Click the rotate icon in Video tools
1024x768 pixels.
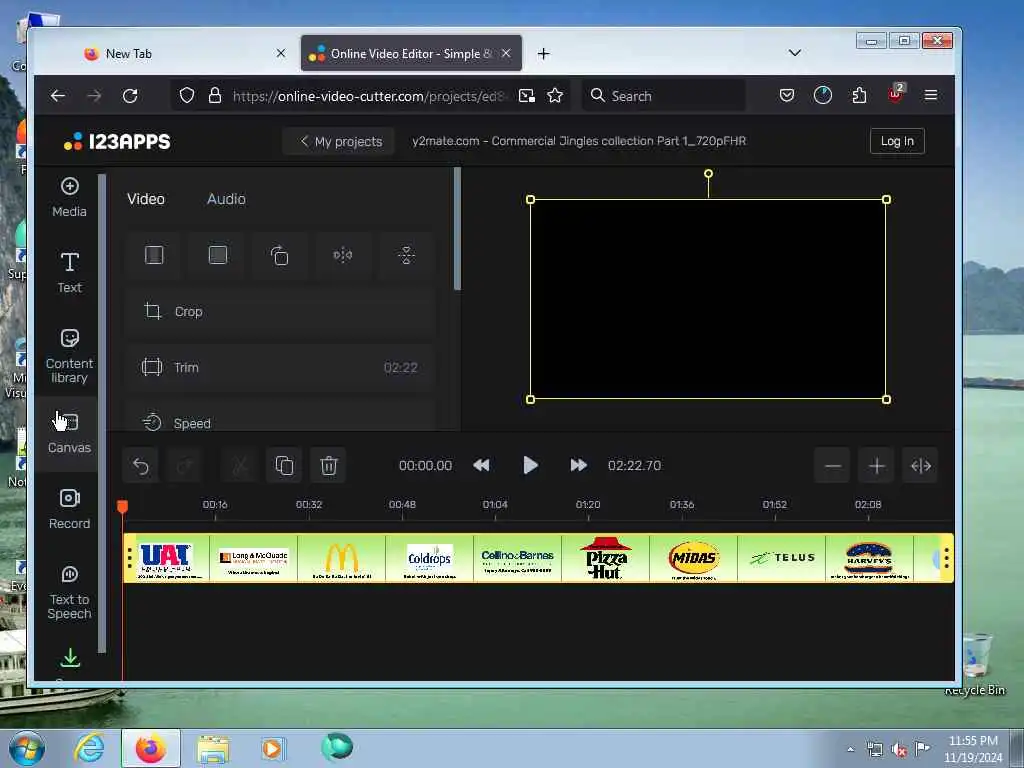coord(280,255)
